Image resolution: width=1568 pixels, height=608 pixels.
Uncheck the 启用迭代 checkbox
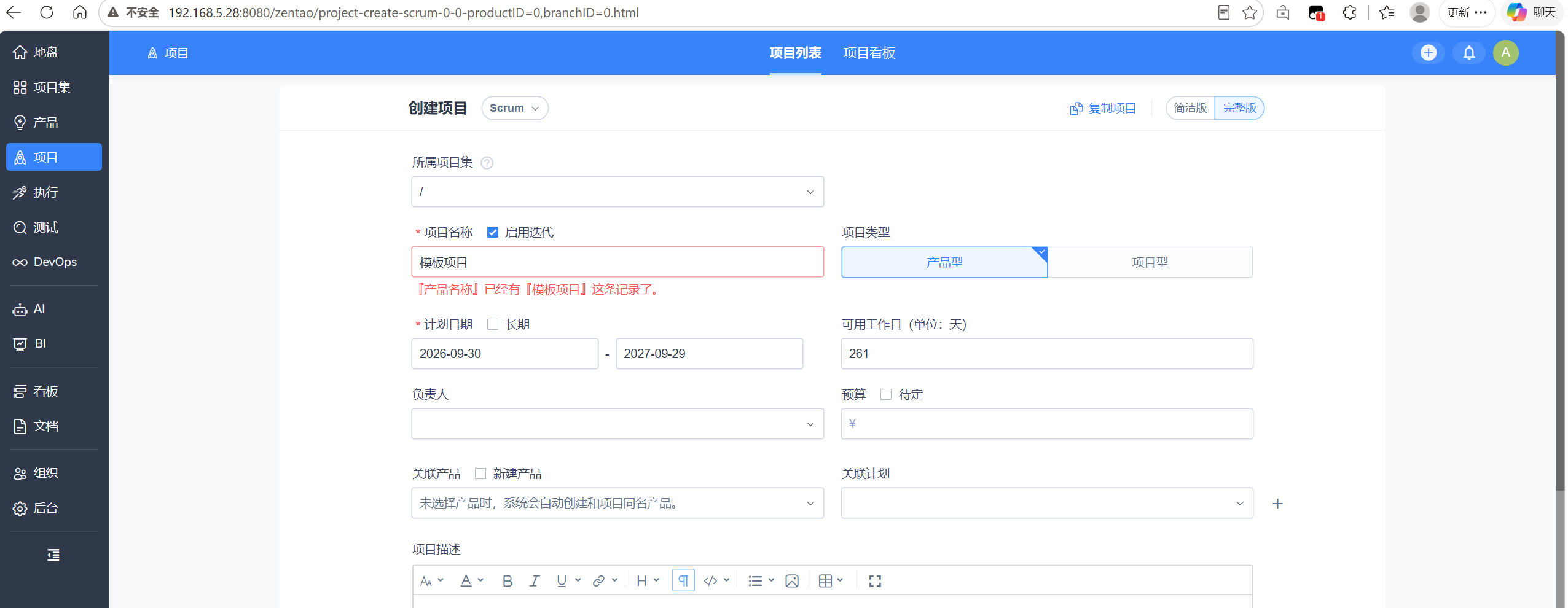[493, 232]
